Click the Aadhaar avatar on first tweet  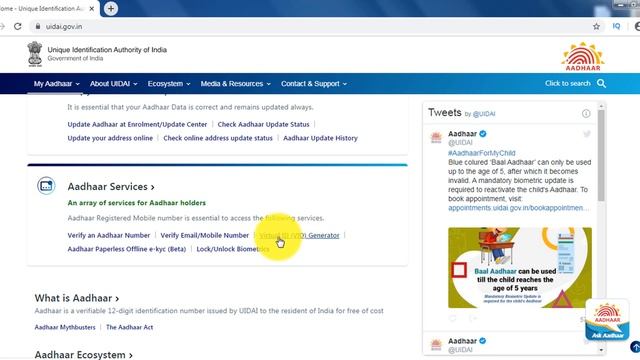coord(436,137)
